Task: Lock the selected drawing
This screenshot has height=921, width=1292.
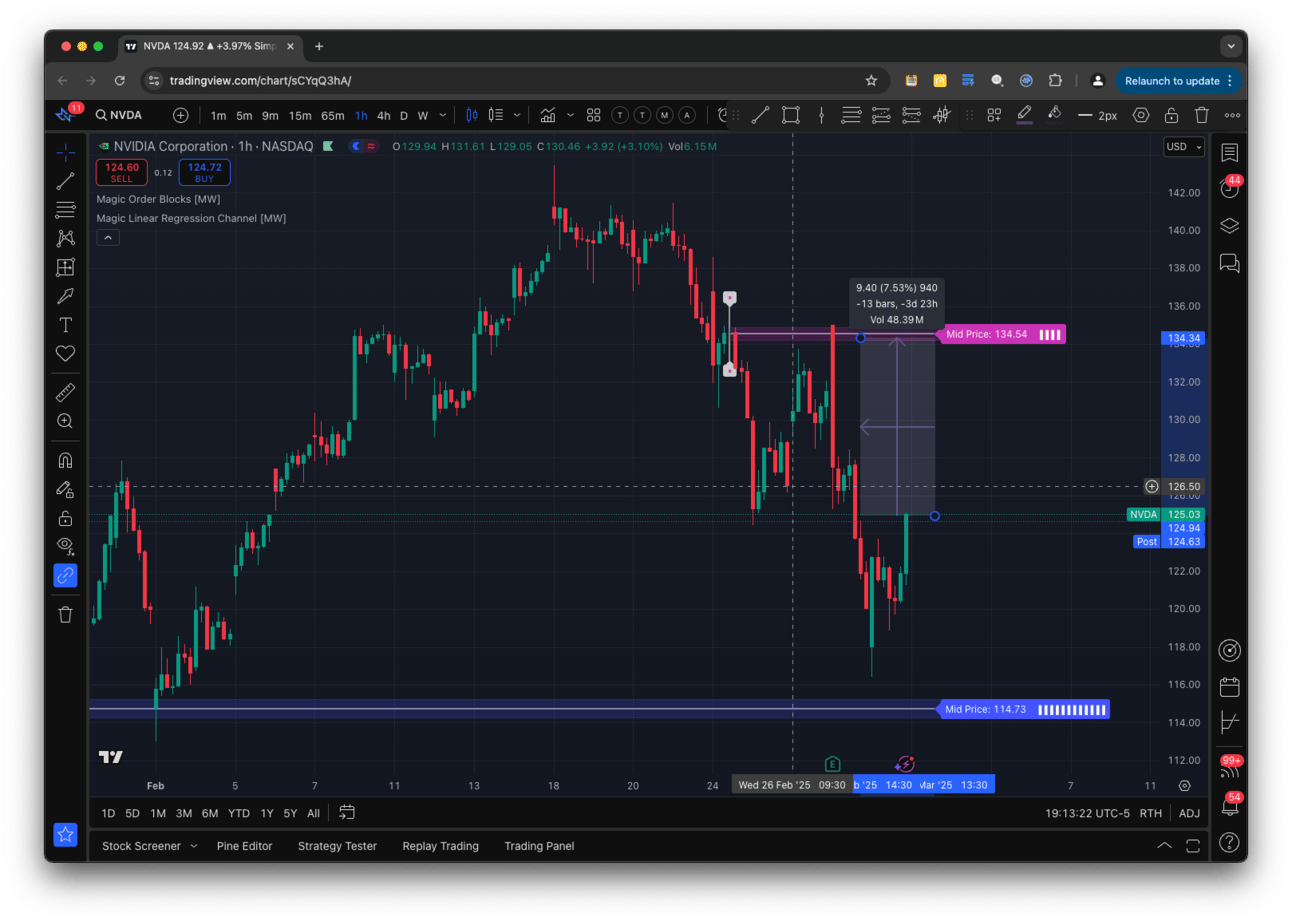Action: [1171, 116]
